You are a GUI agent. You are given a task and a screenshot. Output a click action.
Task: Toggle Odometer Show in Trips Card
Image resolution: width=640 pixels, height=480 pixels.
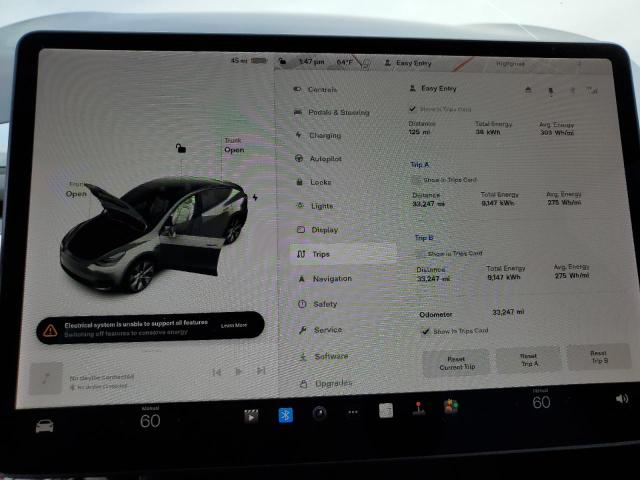[426, 331]
